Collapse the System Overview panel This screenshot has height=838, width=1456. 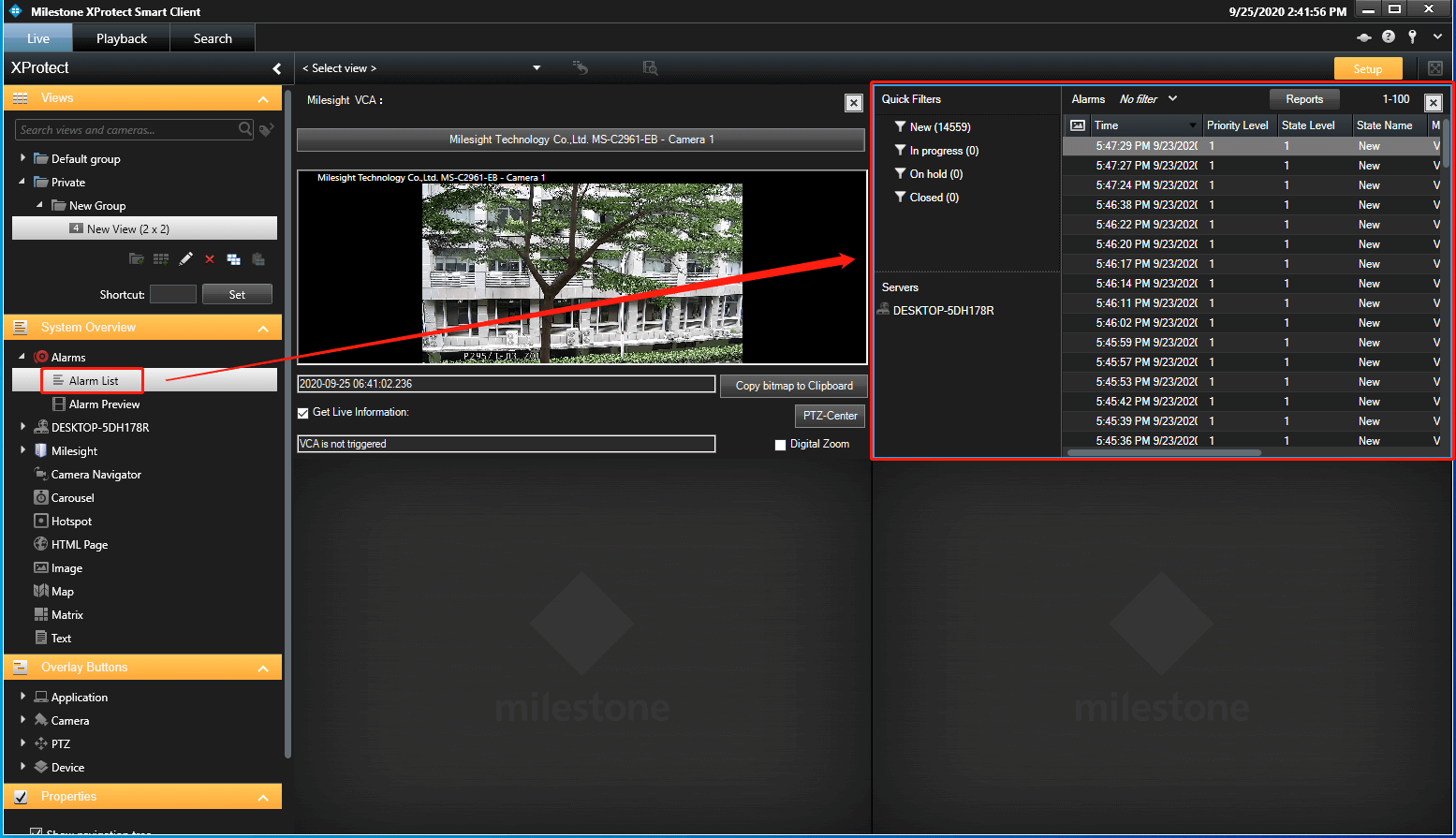click(x=263, y=329)
